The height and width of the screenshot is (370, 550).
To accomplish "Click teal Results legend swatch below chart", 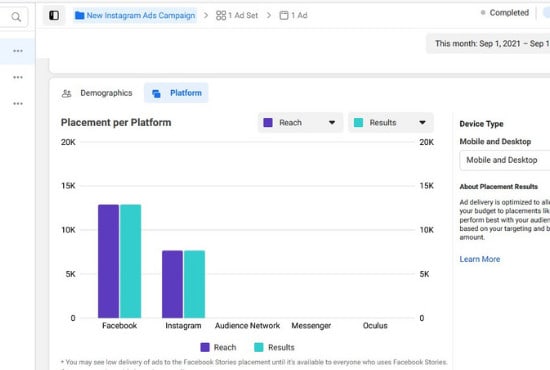I will coord(259,347).
